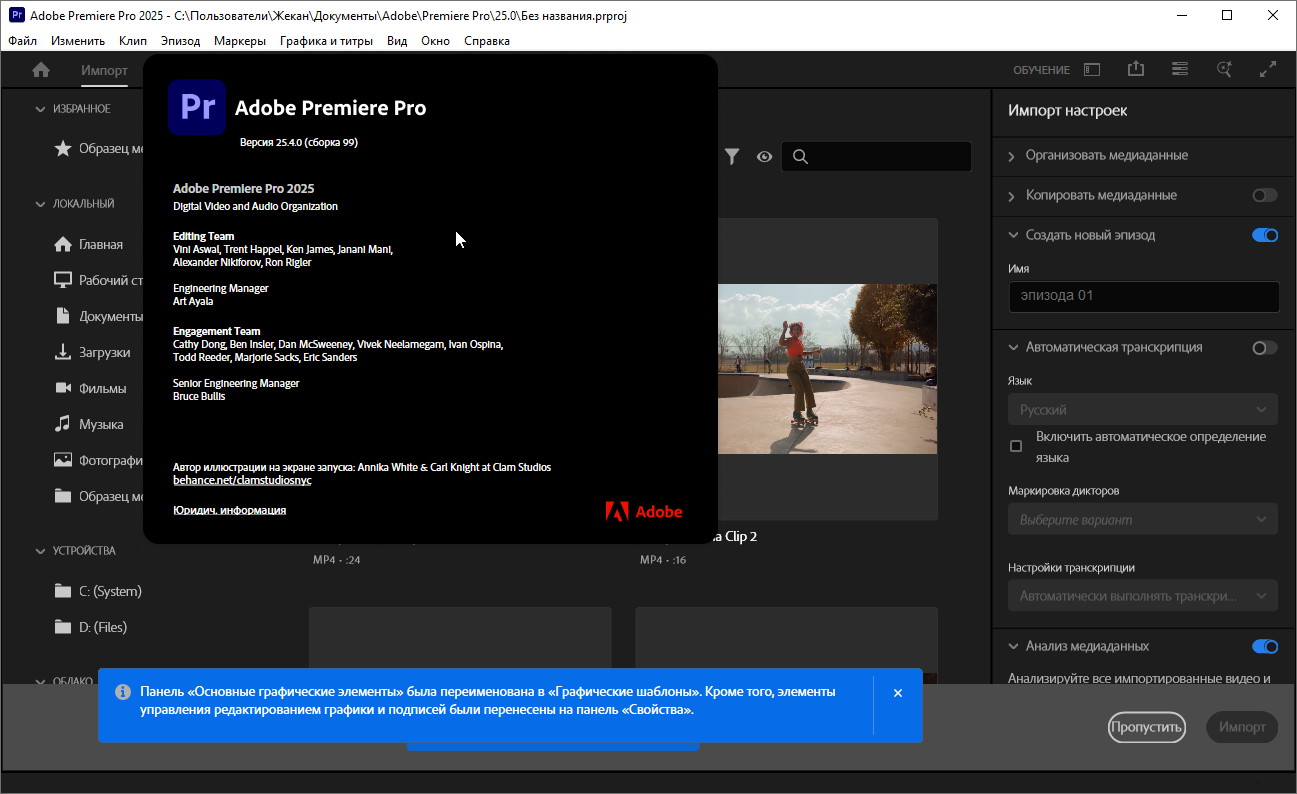Collapse Автоматическая транскрипция section chevron
This screenshot has height=794, width=1297.
(x=1011, y=347)
